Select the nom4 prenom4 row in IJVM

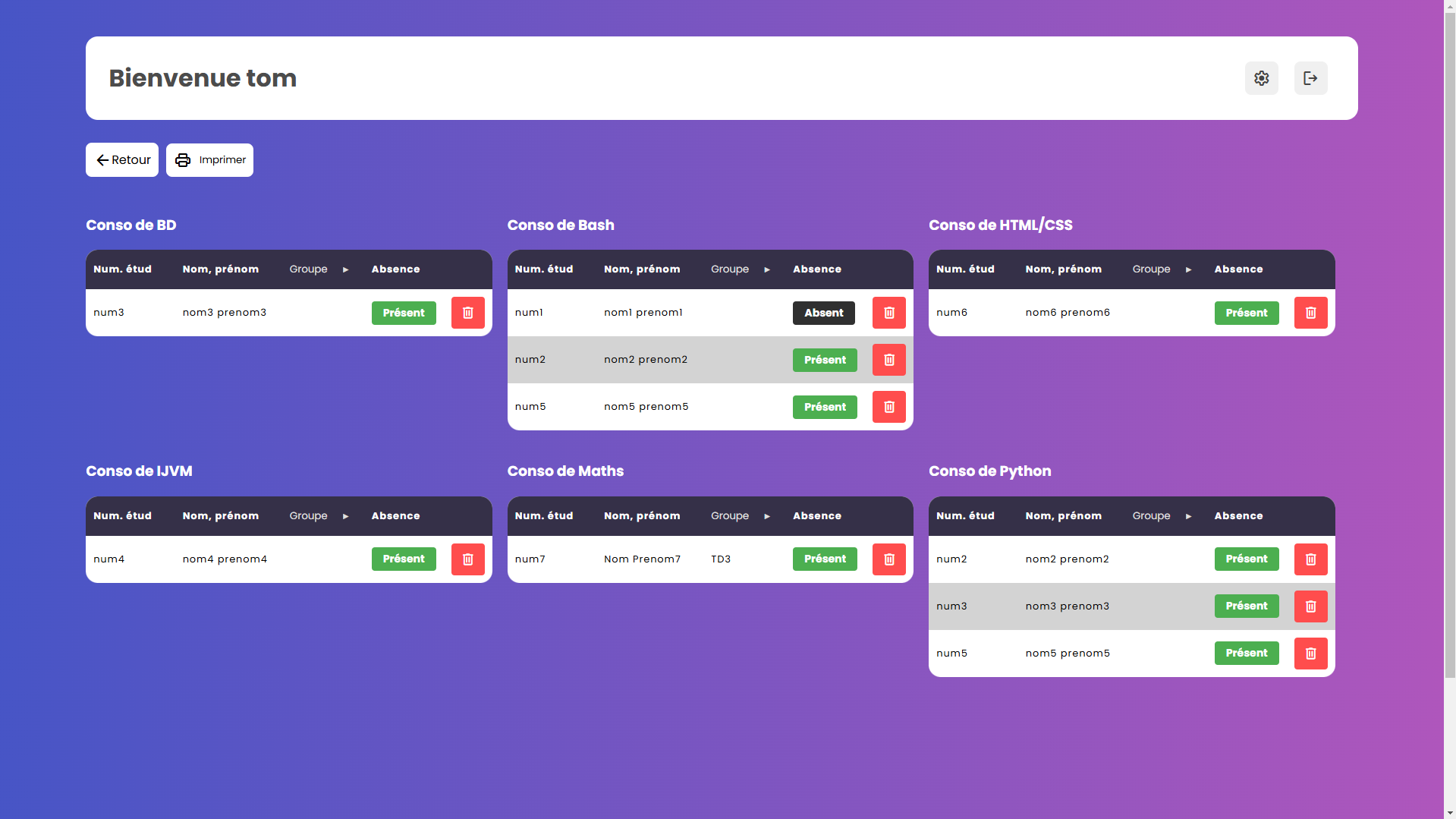coord(225,559)
